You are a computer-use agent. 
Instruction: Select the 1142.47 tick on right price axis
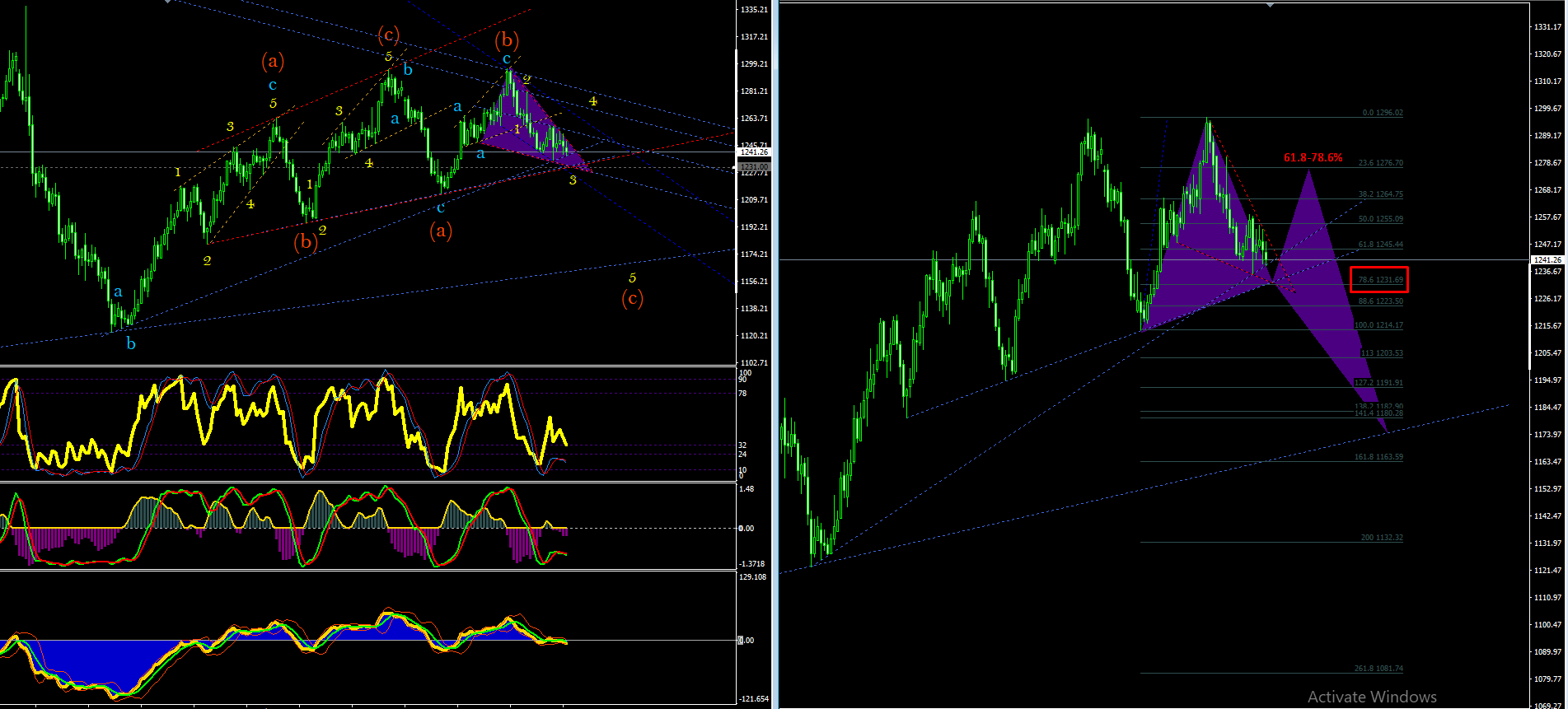[x=1547, y=516]
